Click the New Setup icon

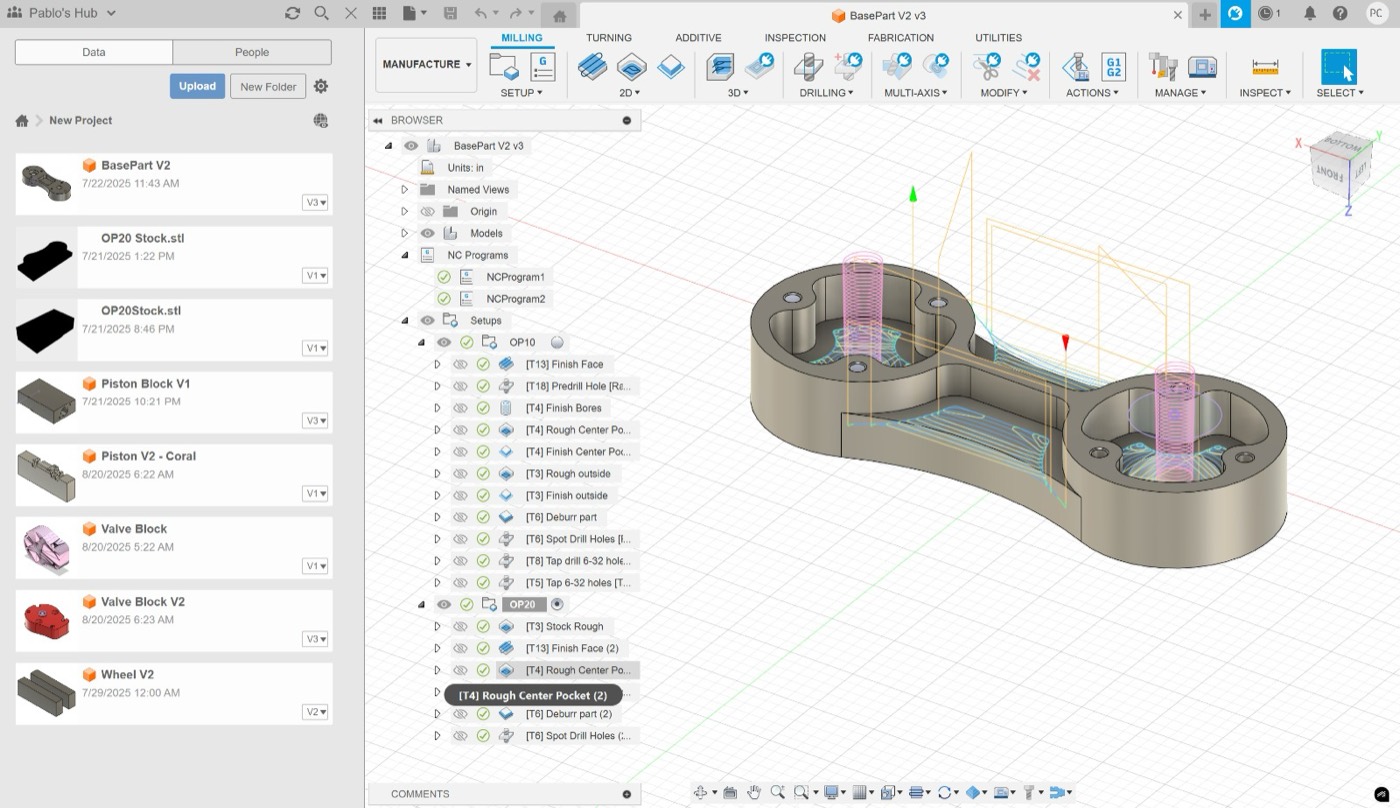tap(503, 67)
